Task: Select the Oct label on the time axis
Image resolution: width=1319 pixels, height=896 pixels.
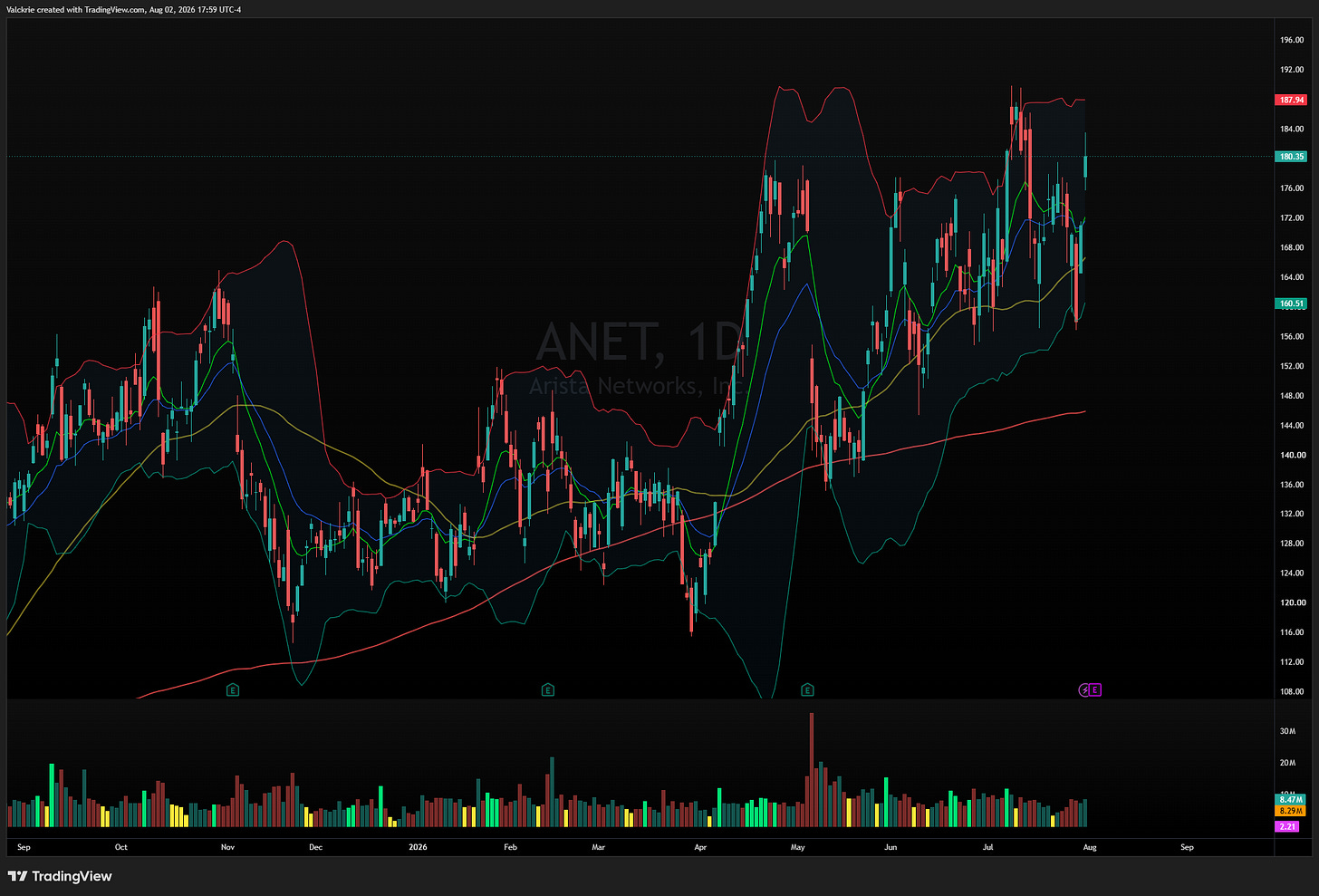Action: coord(121,847)
